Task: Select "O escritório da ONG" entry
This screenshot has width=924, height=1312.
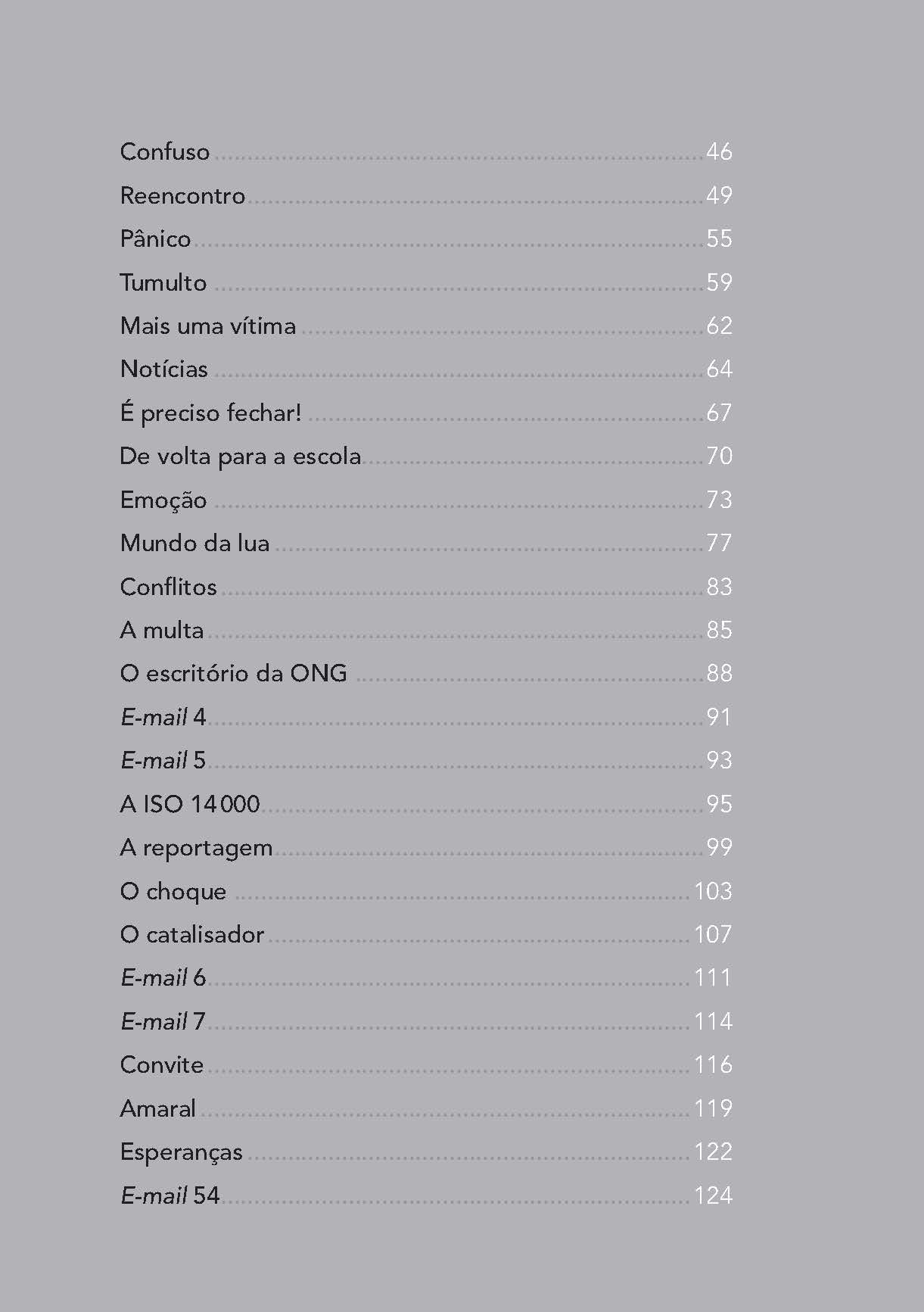Action: (x=233, y=673)
